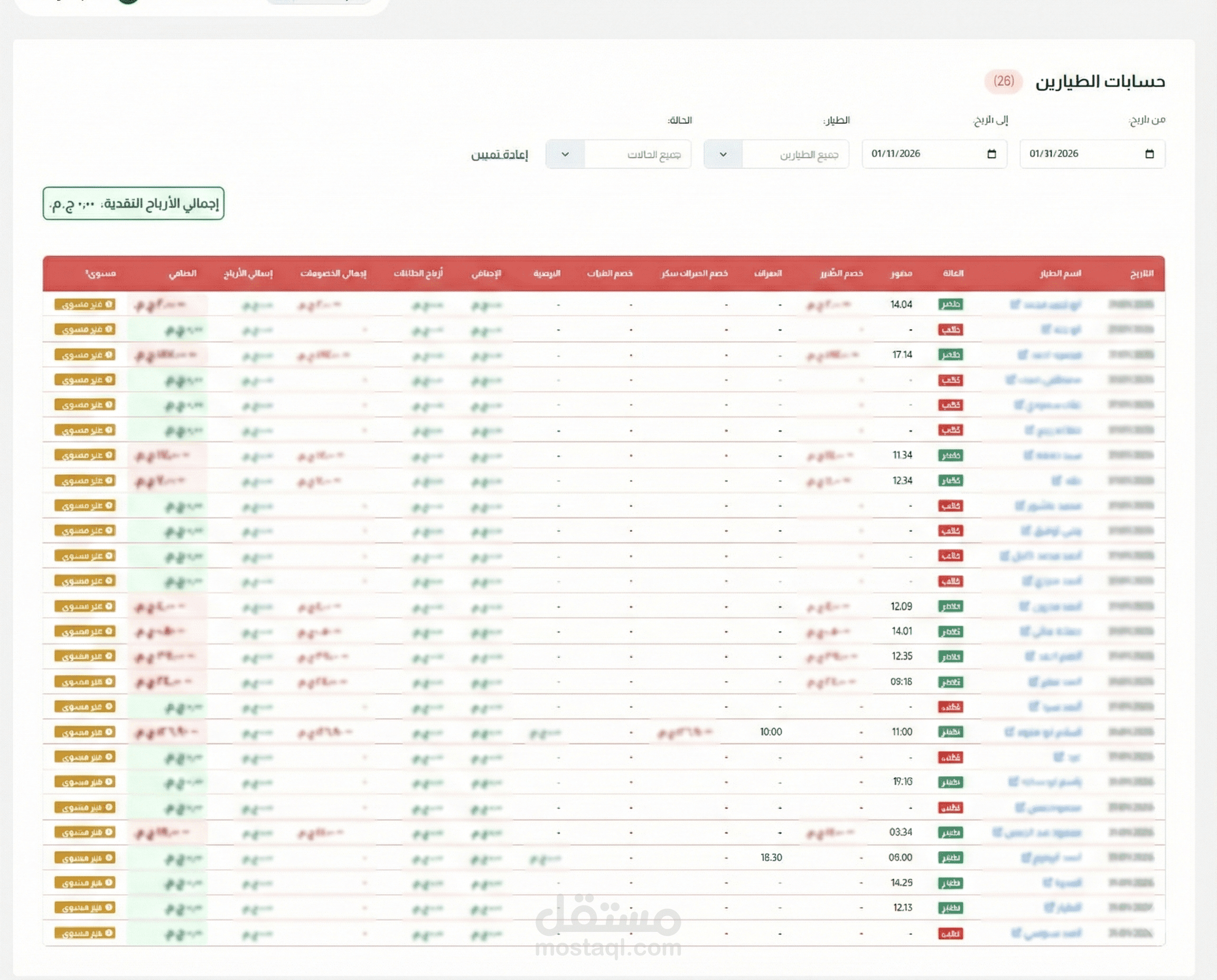Screen dimensions: 1217x980
Task: Open pilot name link in 12.13 row
Action: click(x=1069, y=908)
